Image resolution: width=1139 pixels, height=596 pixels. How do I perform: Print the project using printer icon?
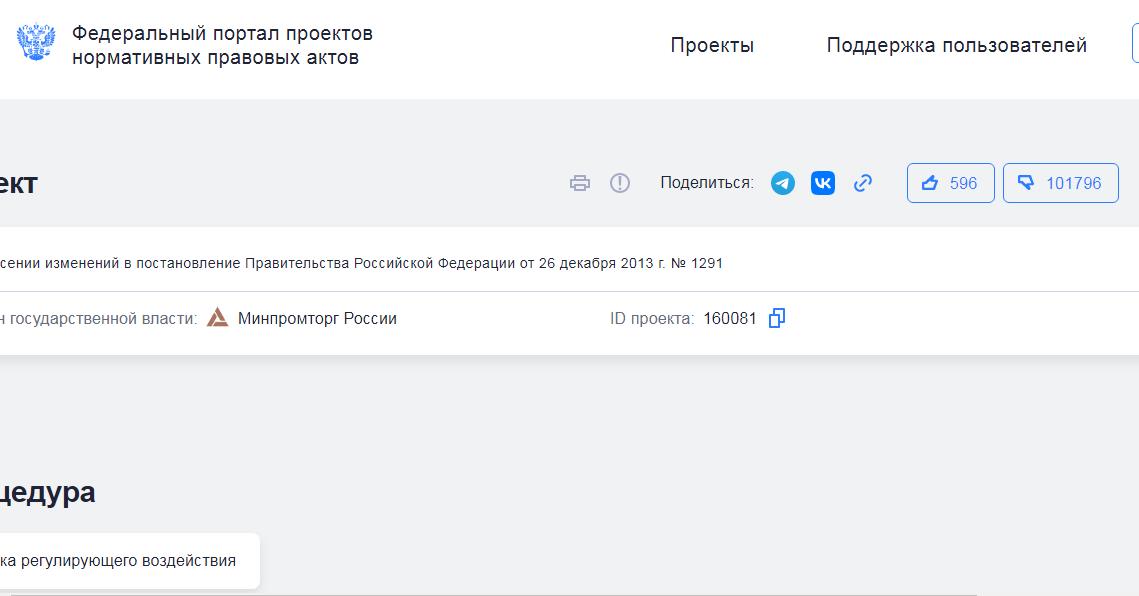[580, 183]
